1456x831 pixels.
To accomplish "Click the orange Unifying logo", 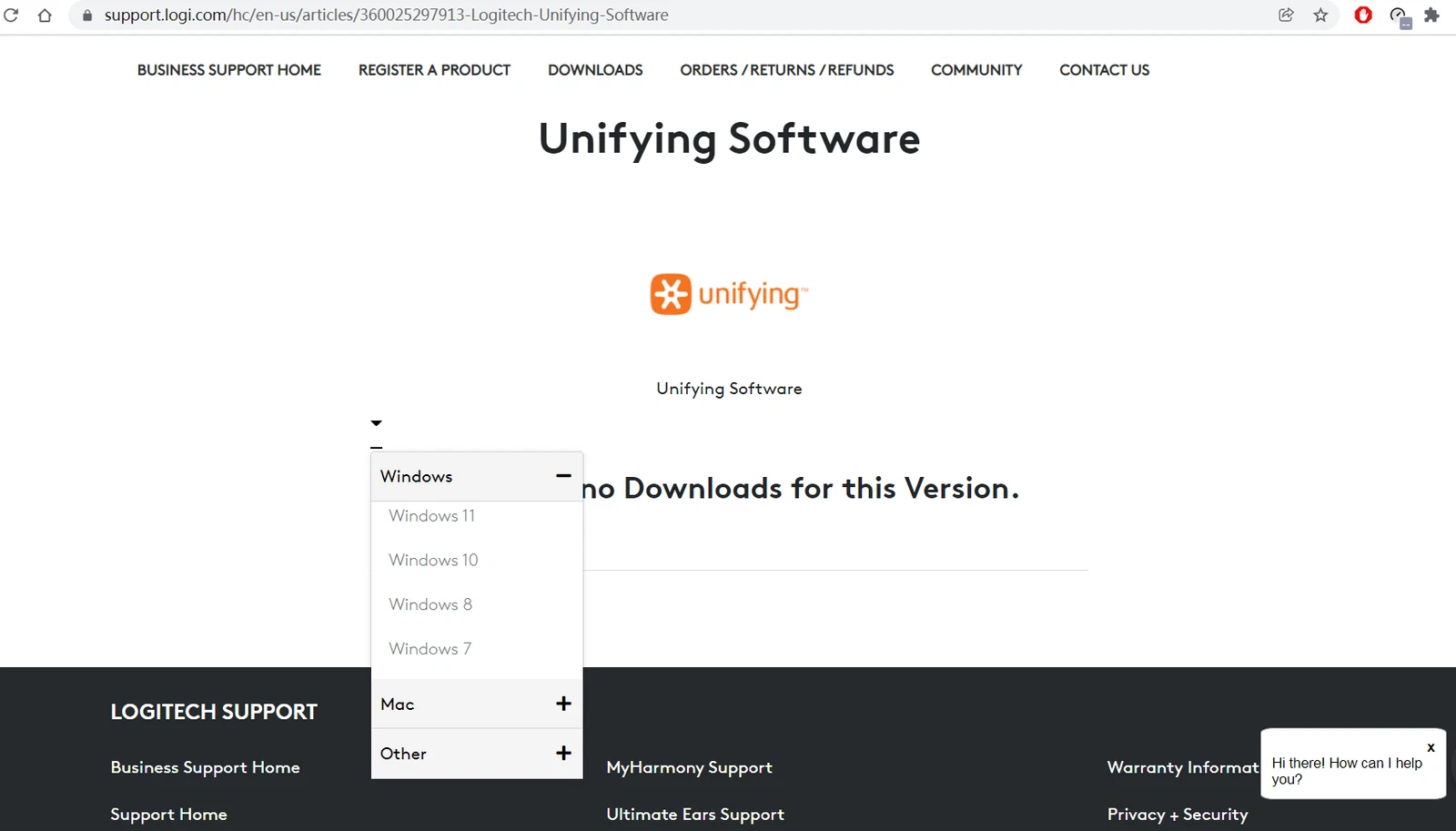I will (729, 294).
